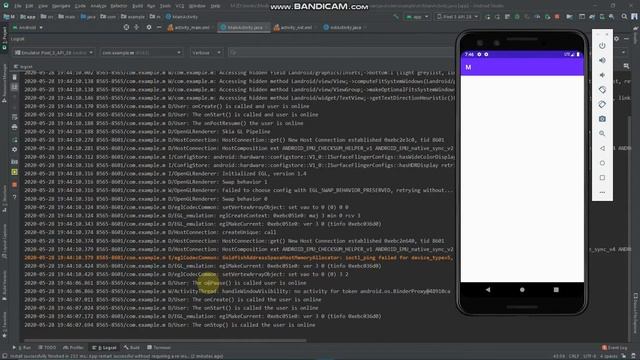This screenshot has height=360, width=640.
Task: Open the emulator extended controls (three dots)
Action: coord(602,192)
